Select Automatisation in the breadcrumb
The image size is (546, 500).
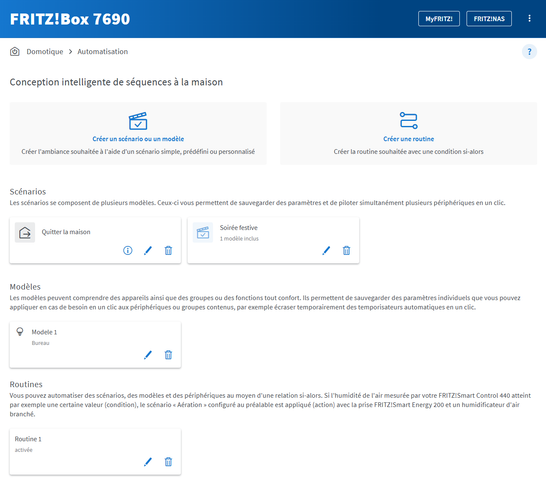pyautogui.click(x=103, y=52)
